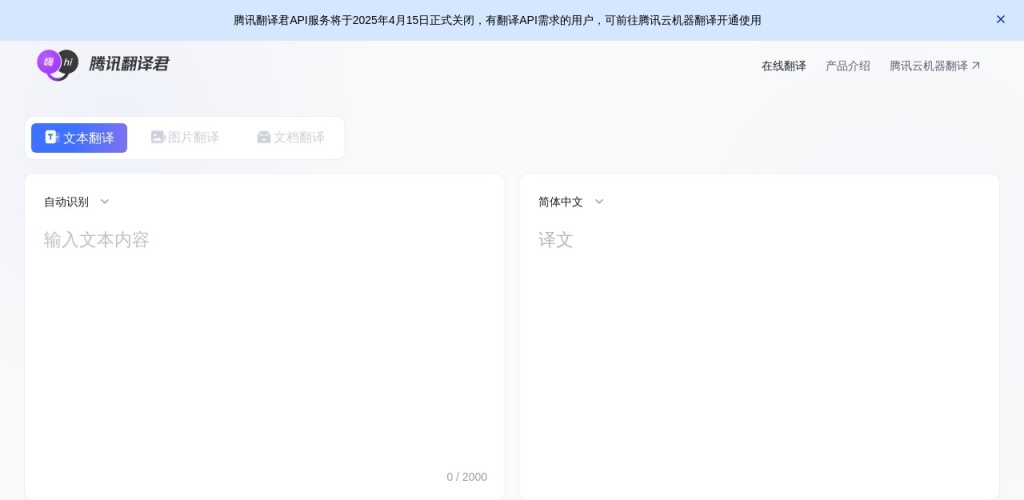Click the 腾讯翻译君 brand name text

point(129,64)
